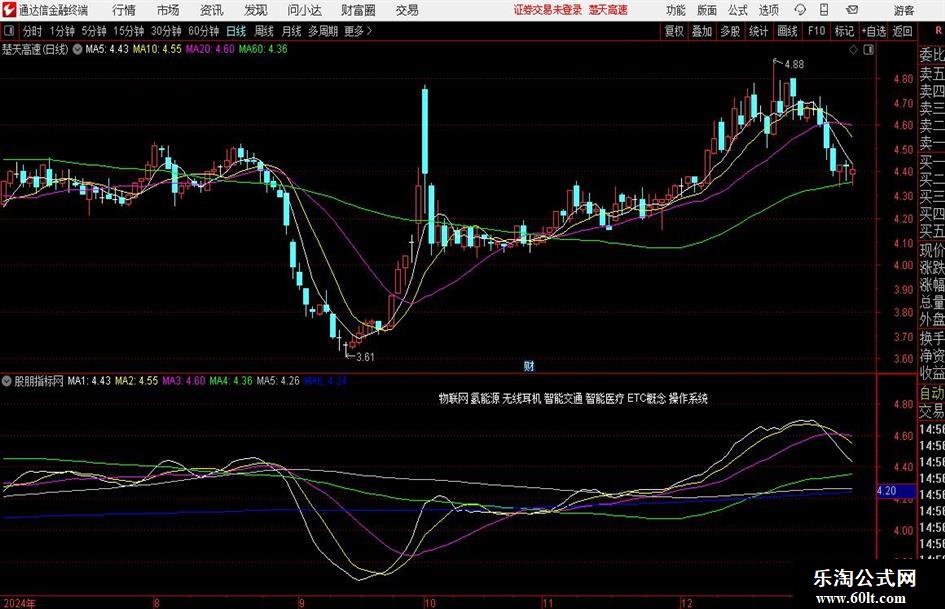This screenshot has height=609, width=945.
Task: Open the 发现 menu
Action: pos(256,10)
